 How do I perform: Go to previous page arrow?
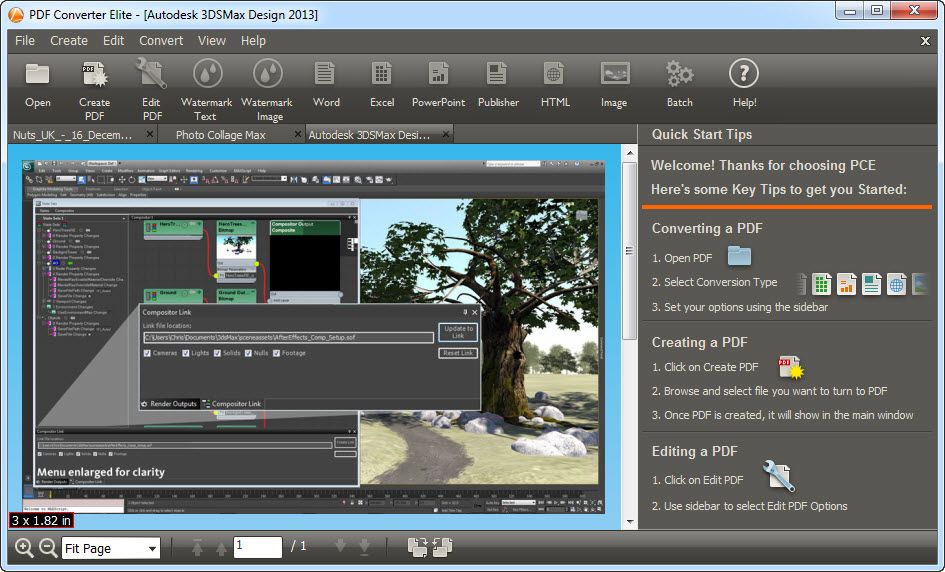tap(221, 548)
